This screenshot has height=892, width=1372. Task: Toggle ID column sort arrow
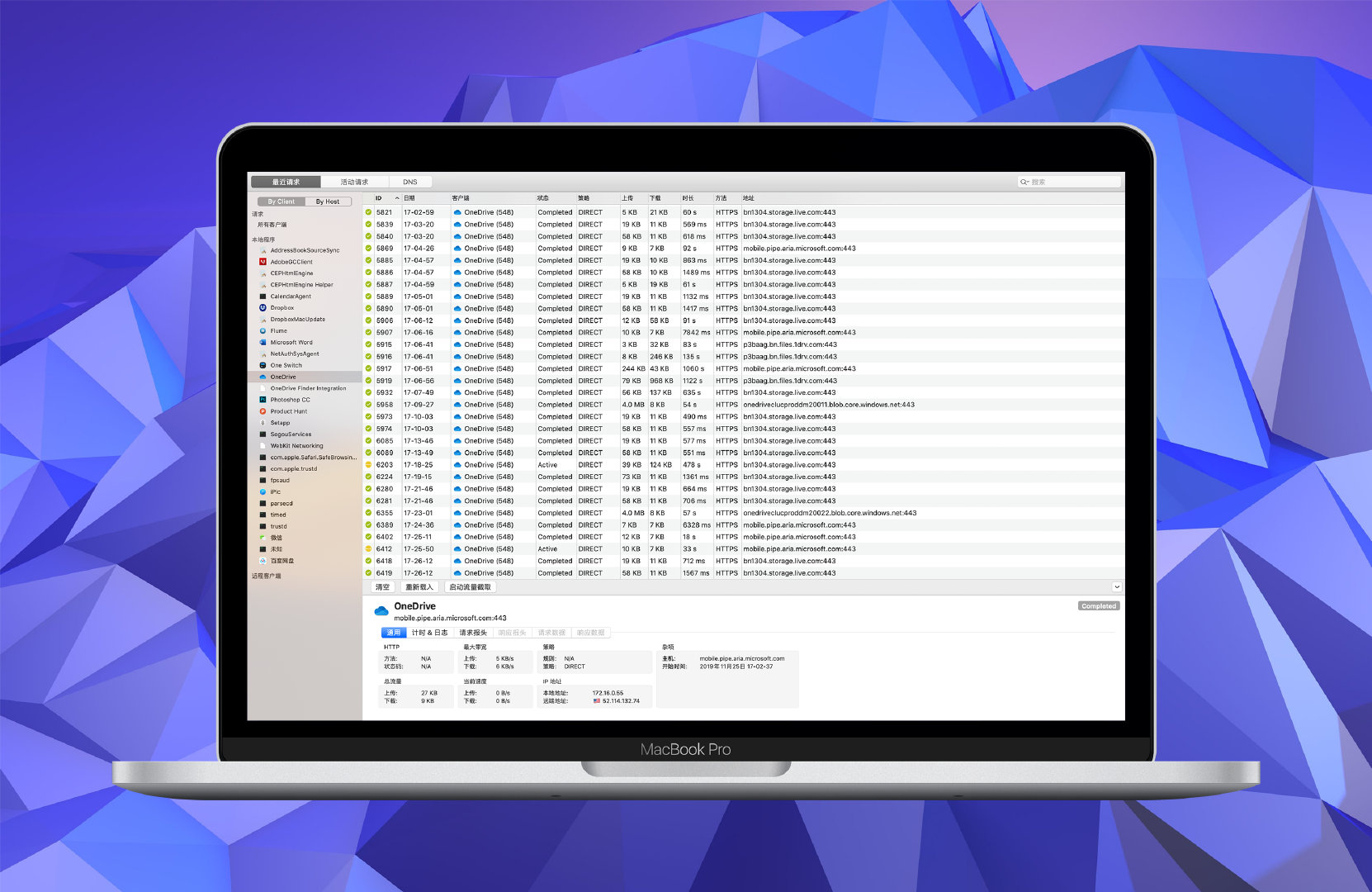(397, 198)
